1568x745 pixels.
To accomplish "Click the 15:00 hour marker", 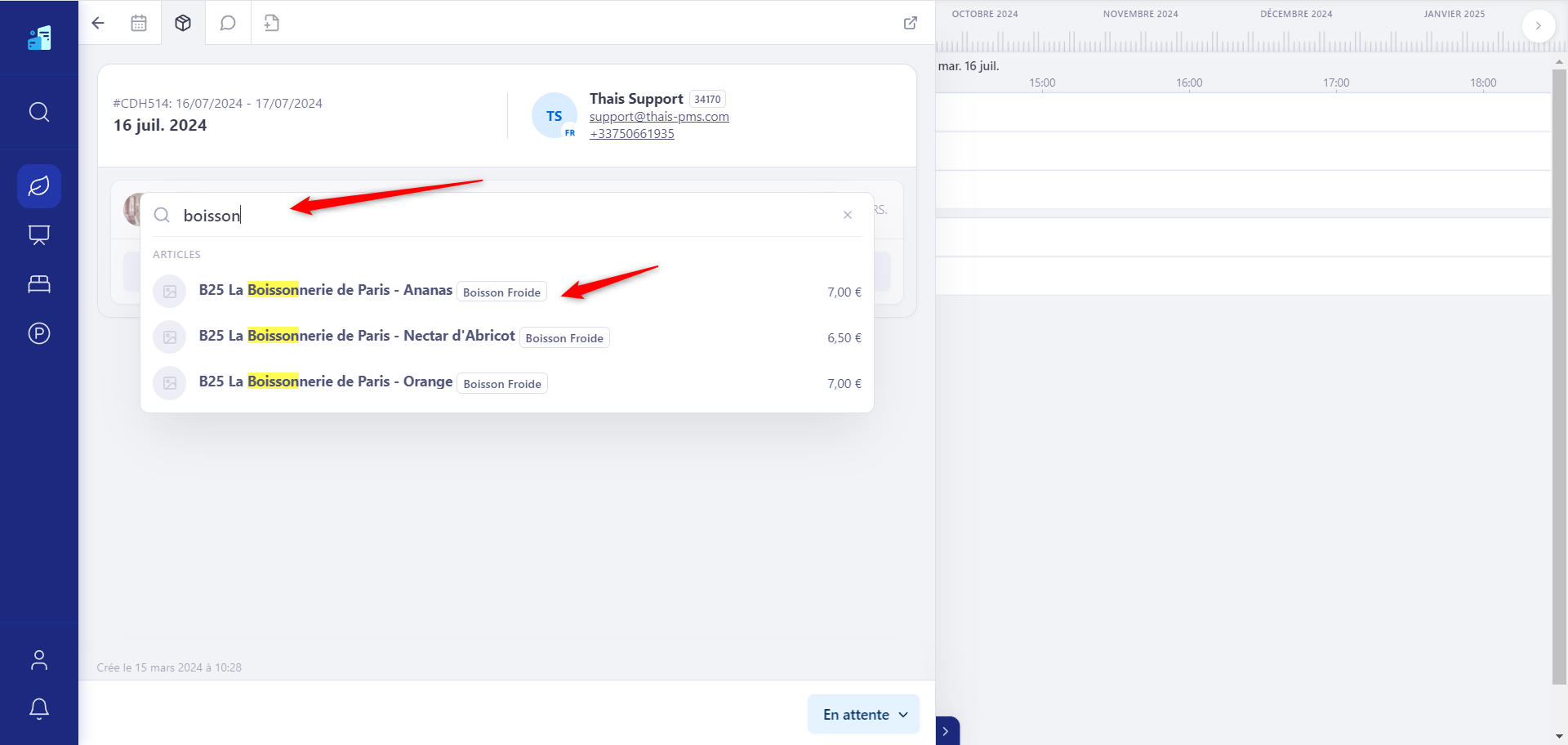I will 1042,83.
